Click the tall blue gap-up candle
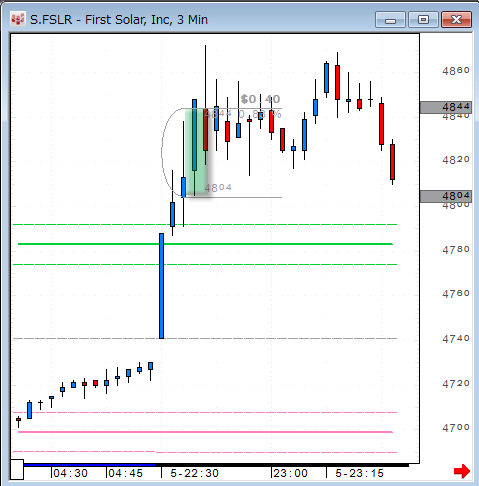Viewport: 479px width, 486px height. pyautogui.click(x=161, y=286)
